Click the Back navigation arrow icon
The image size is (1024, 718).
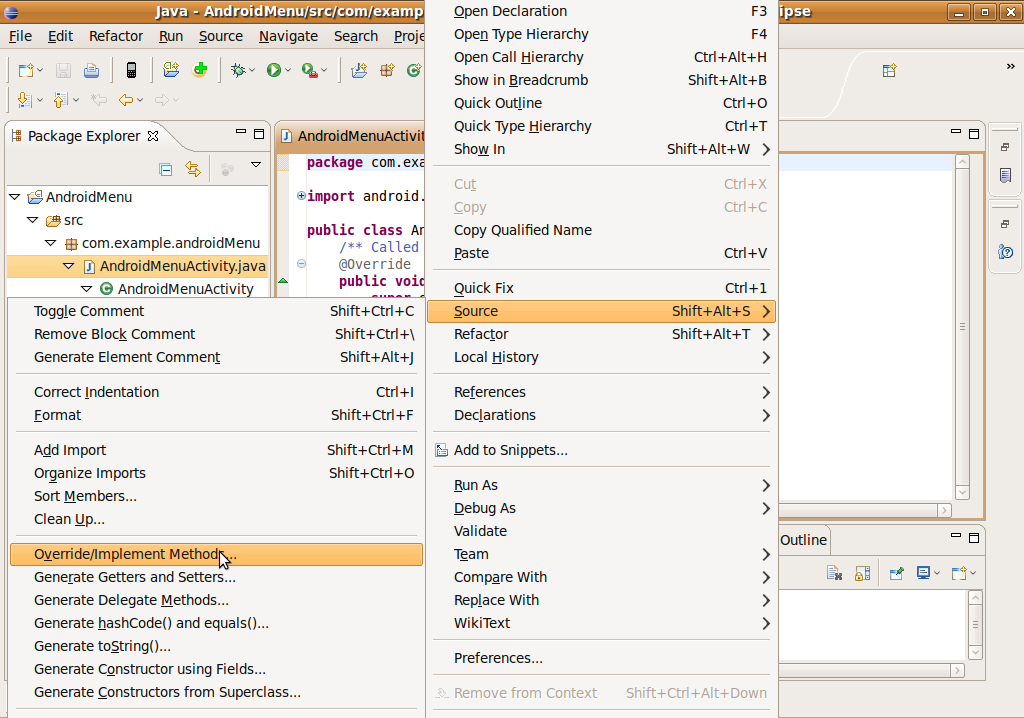coord(125,100)
